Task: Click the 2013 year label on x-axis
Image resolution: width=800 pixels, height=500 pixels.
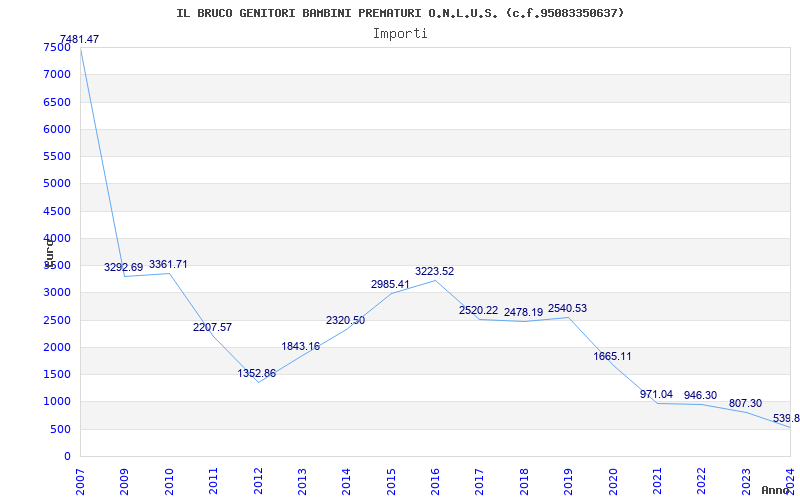Action: click(x=302, y=481)
